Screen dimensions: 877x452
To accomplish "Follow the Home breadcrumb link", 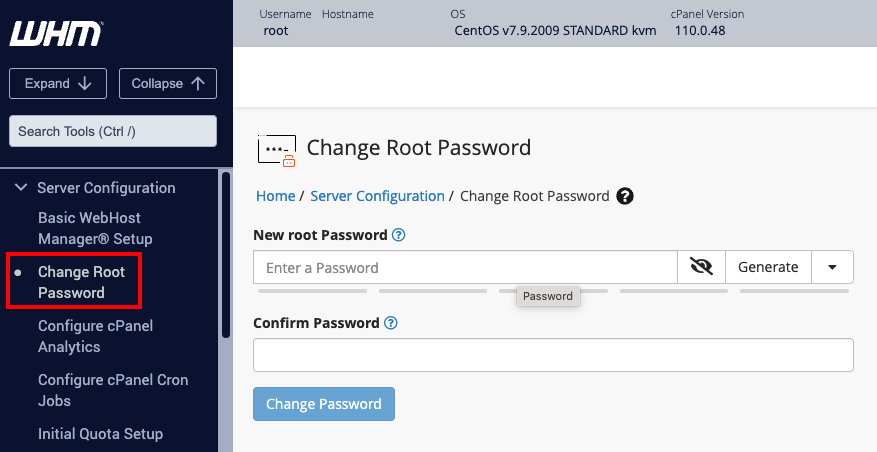I will pyautogui.click(x=275, y=196).
